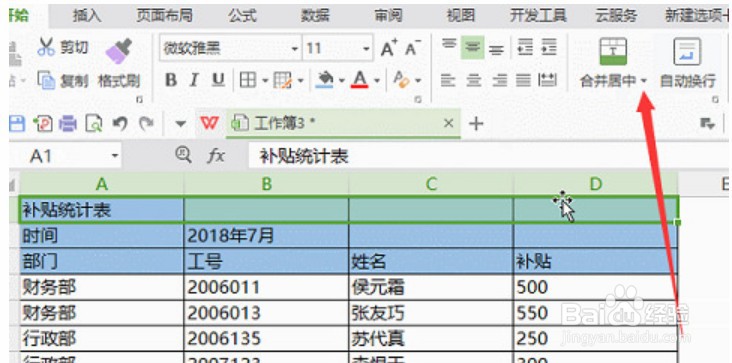Toggle italic formatting
The width and height of the screenshot is (732, 363).
click(x=194, y=80)
